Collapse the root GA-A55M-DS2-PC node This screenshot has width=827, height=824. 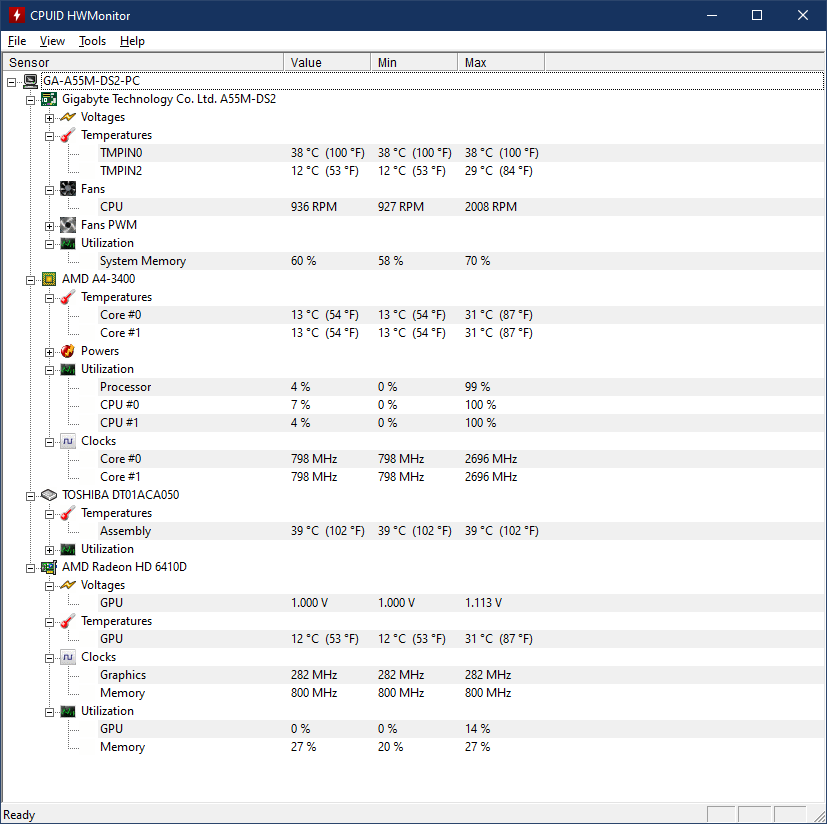point(12,82)
